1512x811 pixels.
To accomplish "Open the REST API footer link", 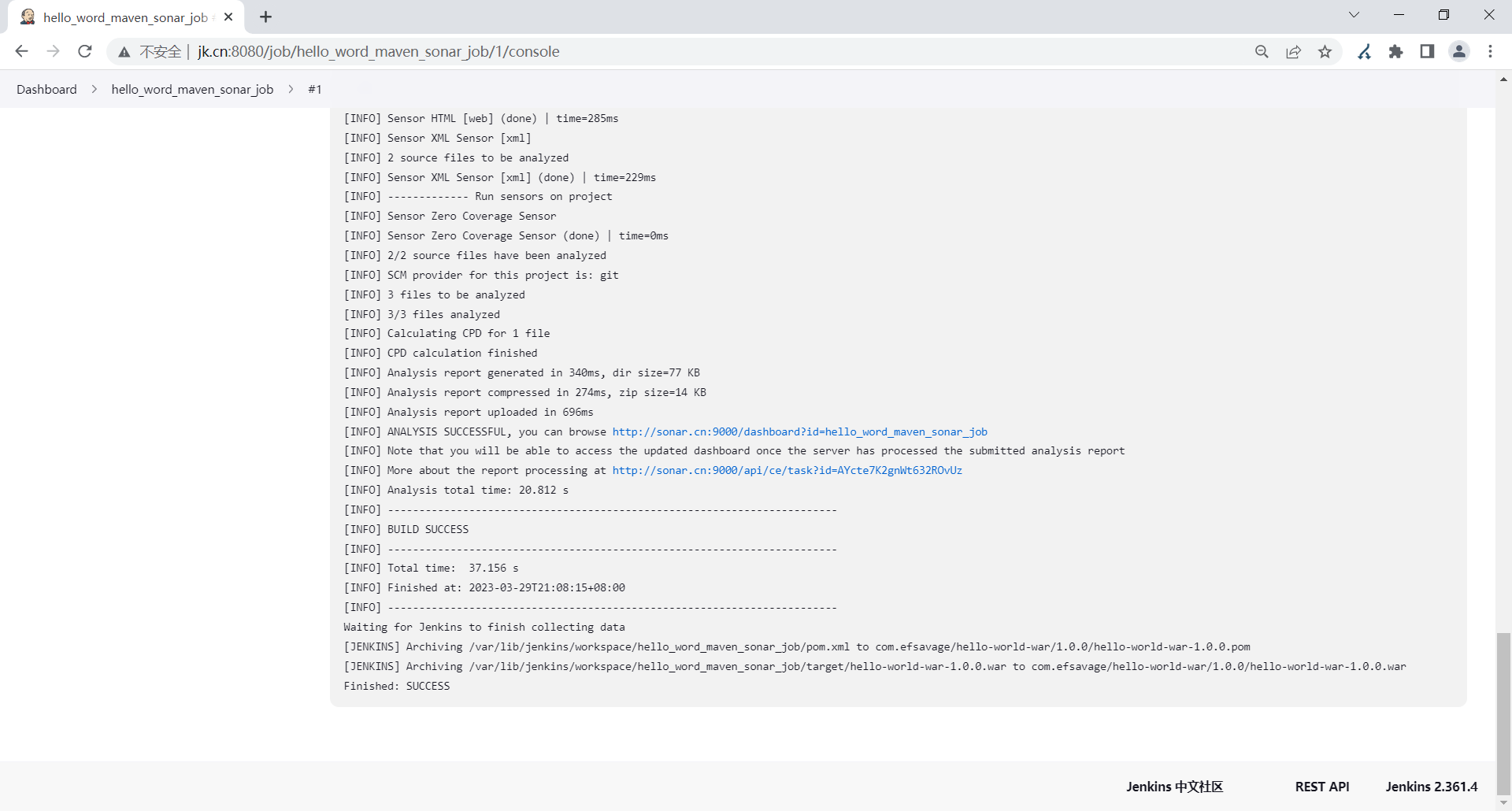I will [1322, 787].
